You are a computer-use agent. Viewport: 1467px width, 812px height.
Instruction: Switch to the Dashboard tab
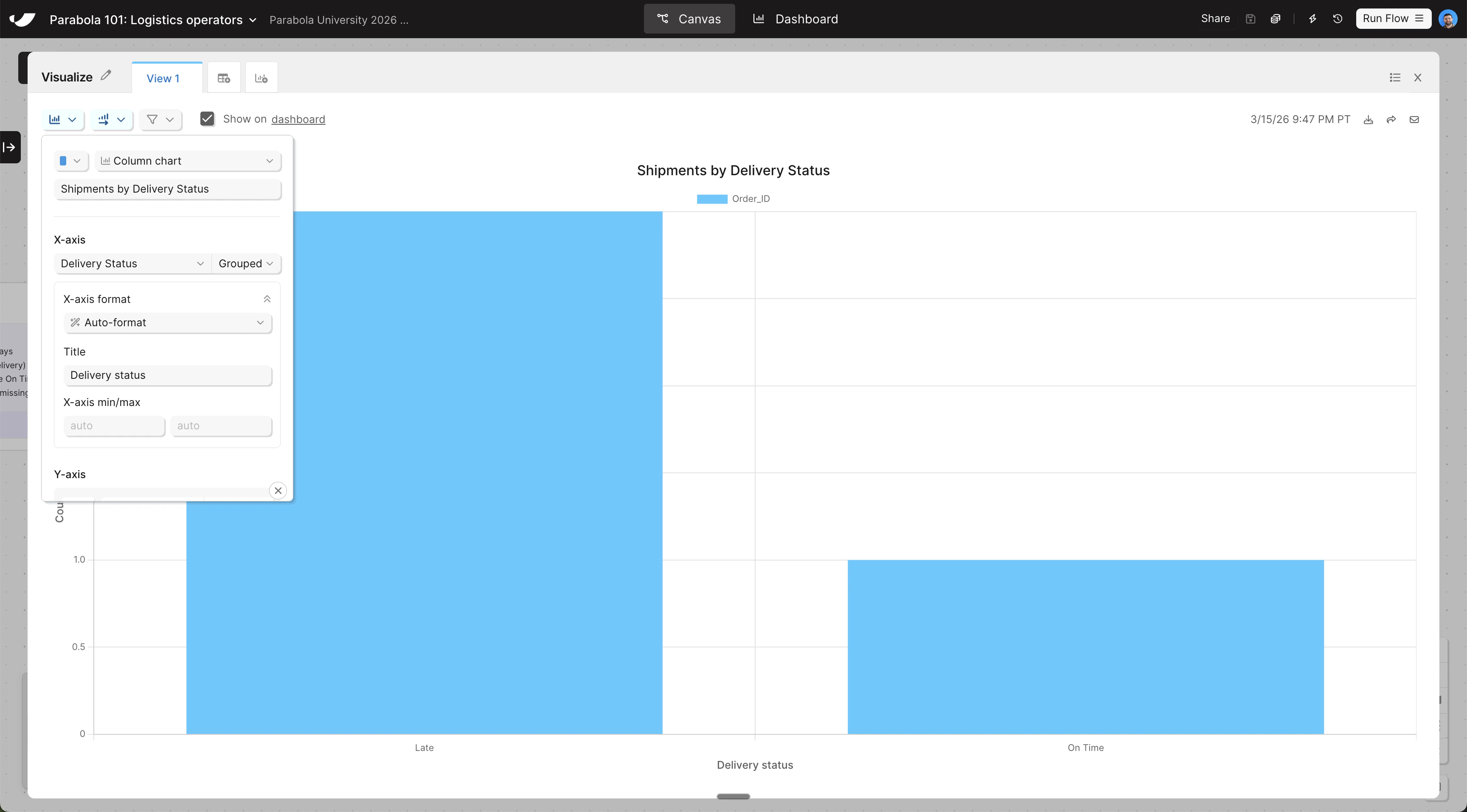795,19
